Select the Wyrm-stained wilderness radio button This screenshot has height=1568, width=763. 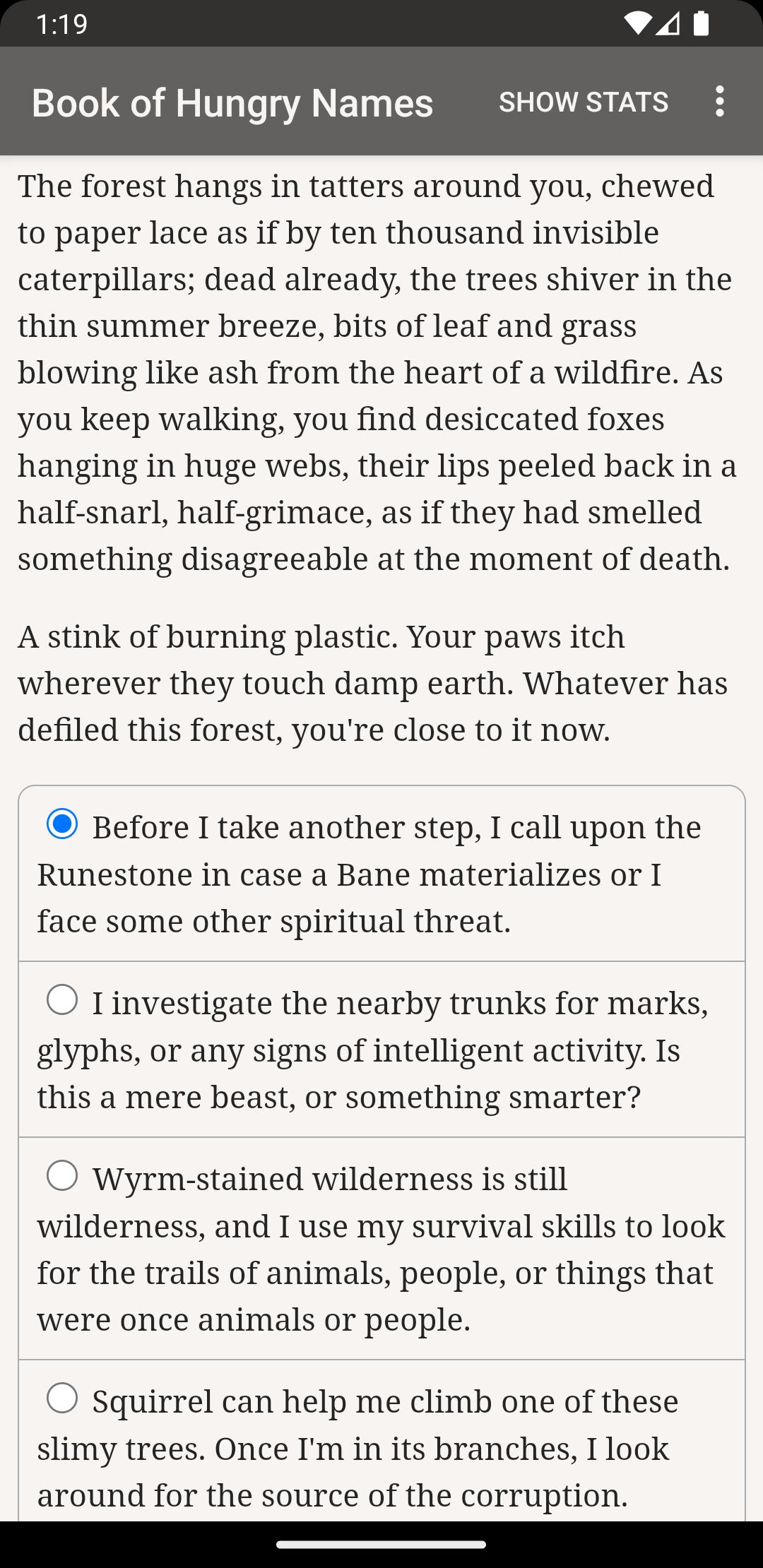(62, 1175)
